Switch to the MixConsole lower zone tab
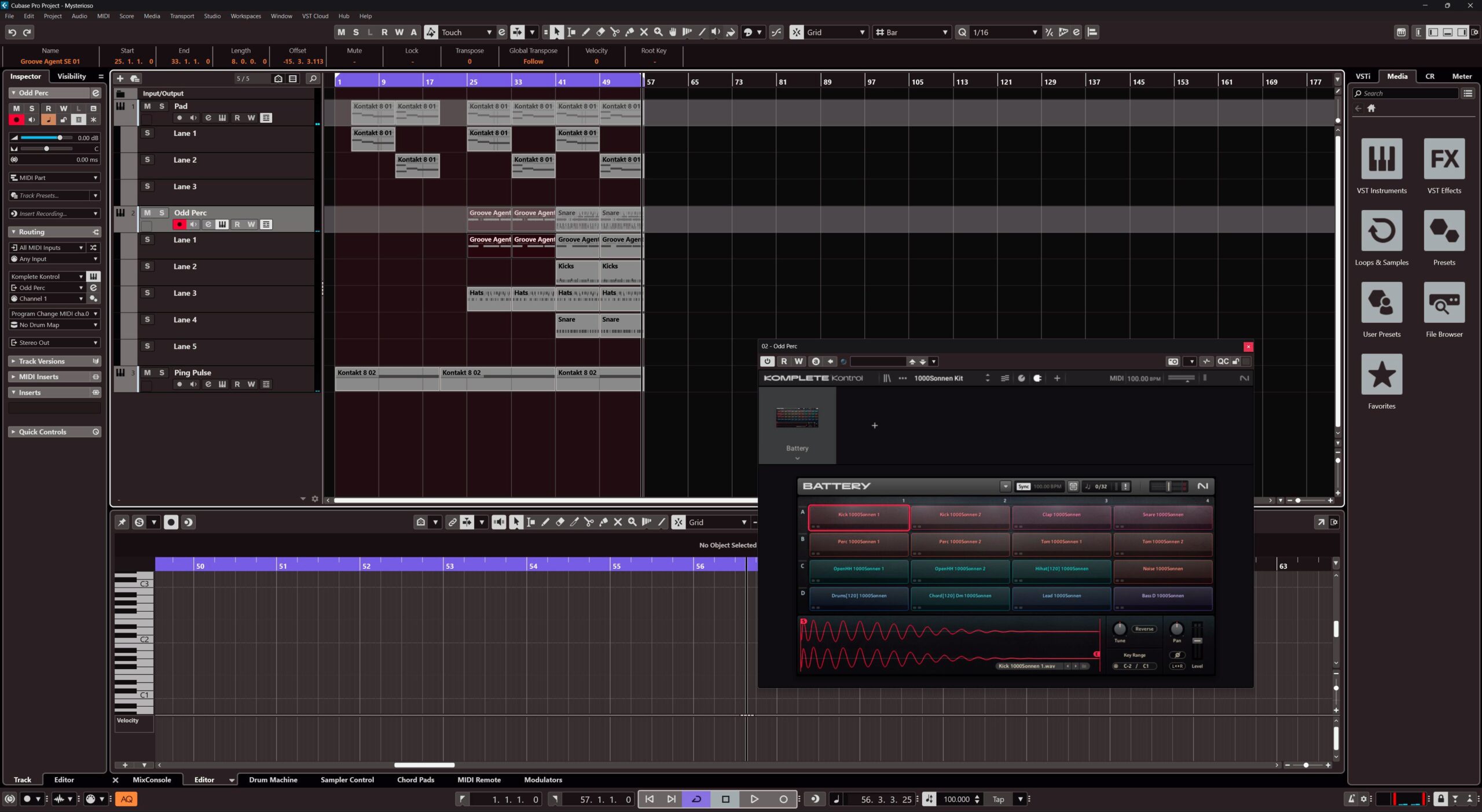This screenshot has height=812, width=1482. pos(152,780)
